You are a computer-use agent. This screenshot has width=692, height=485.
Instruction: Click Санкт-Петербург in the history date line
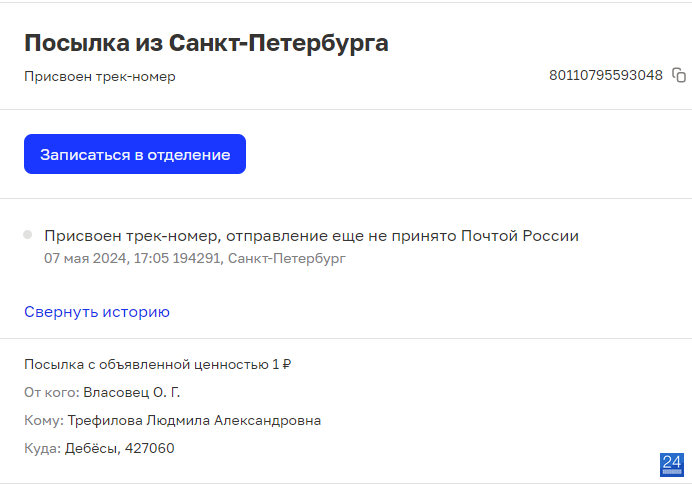[287, 258]
